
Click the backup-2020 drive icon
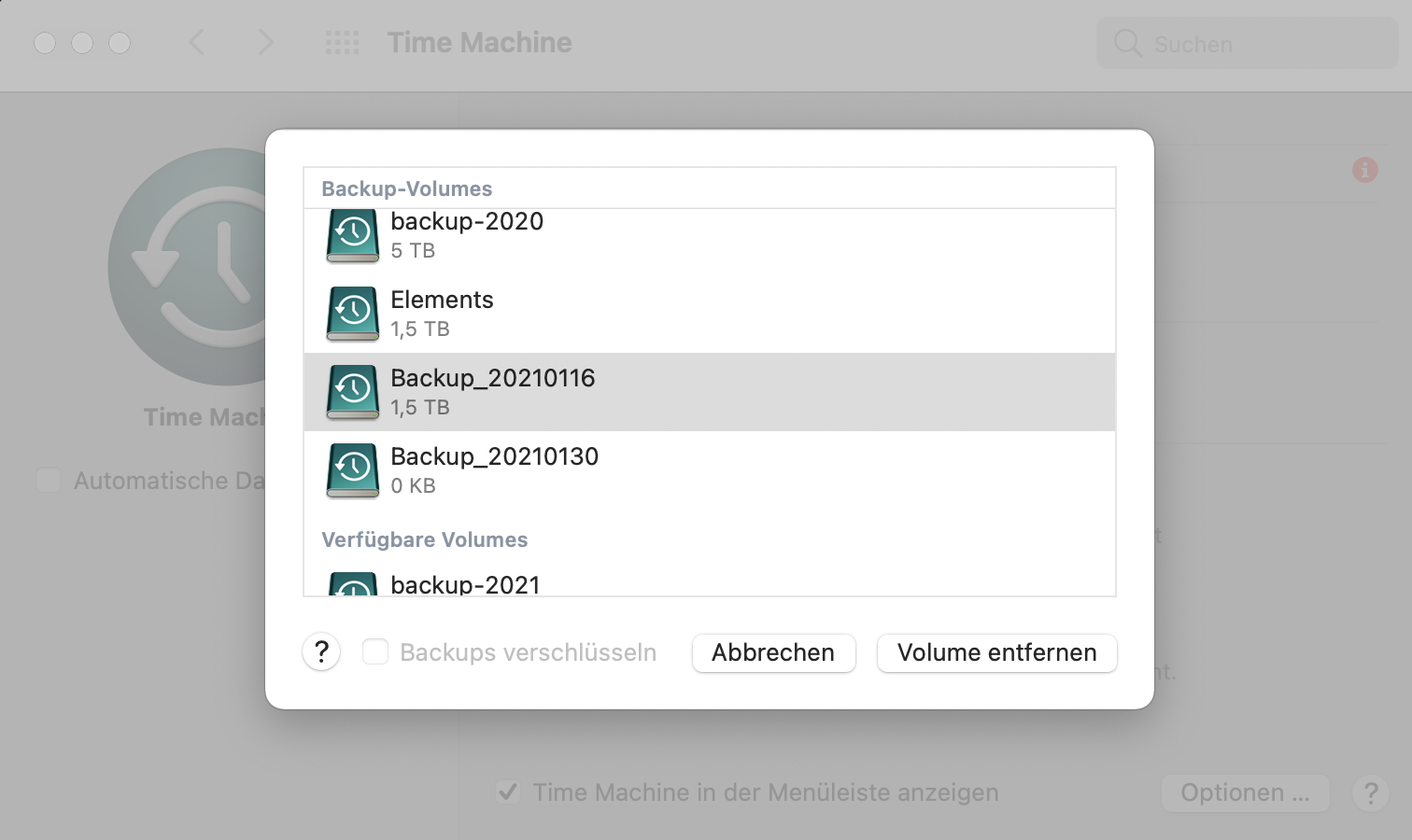tap(353, 235)
